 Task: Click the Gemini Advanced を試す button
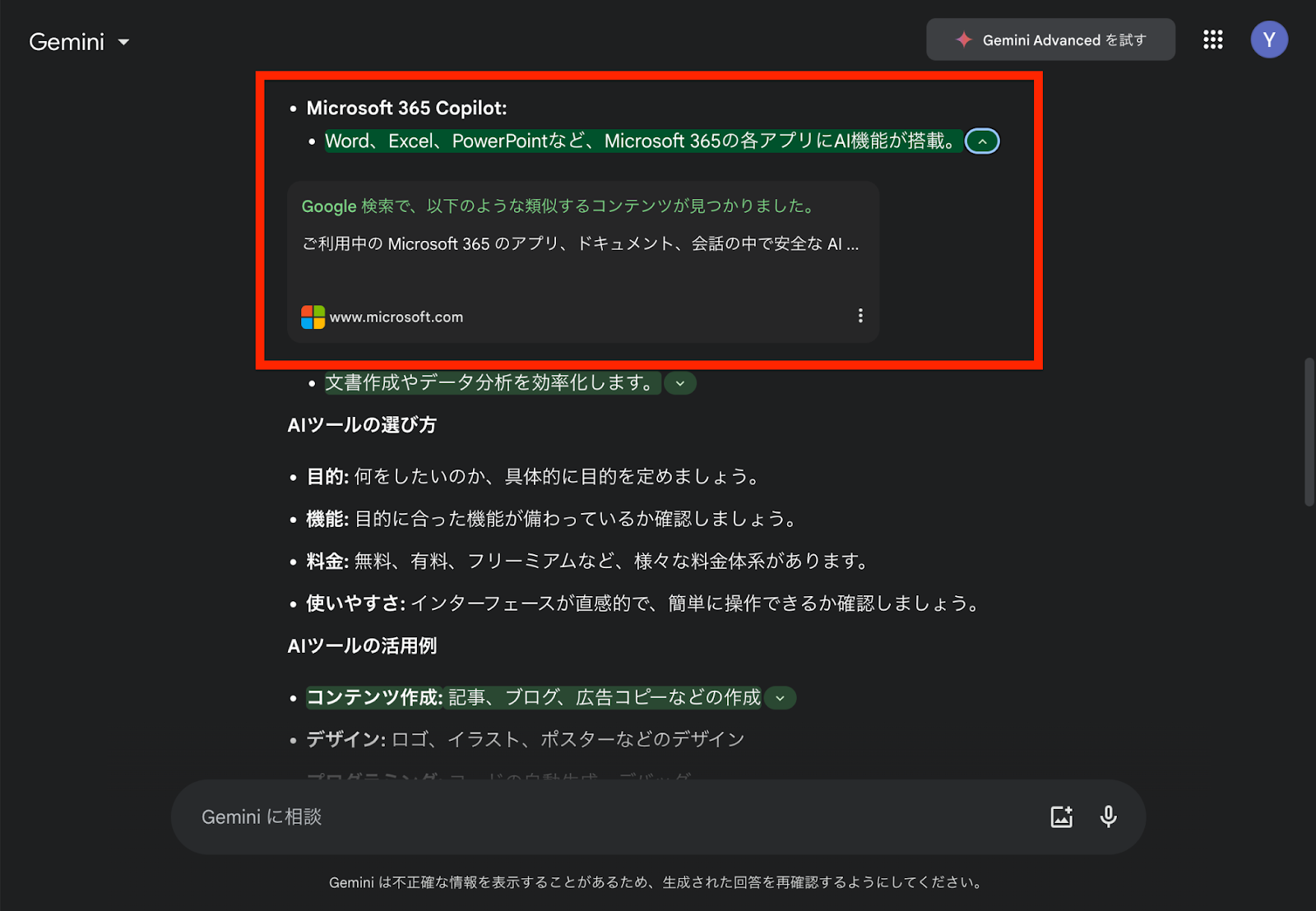(1050, 39)
